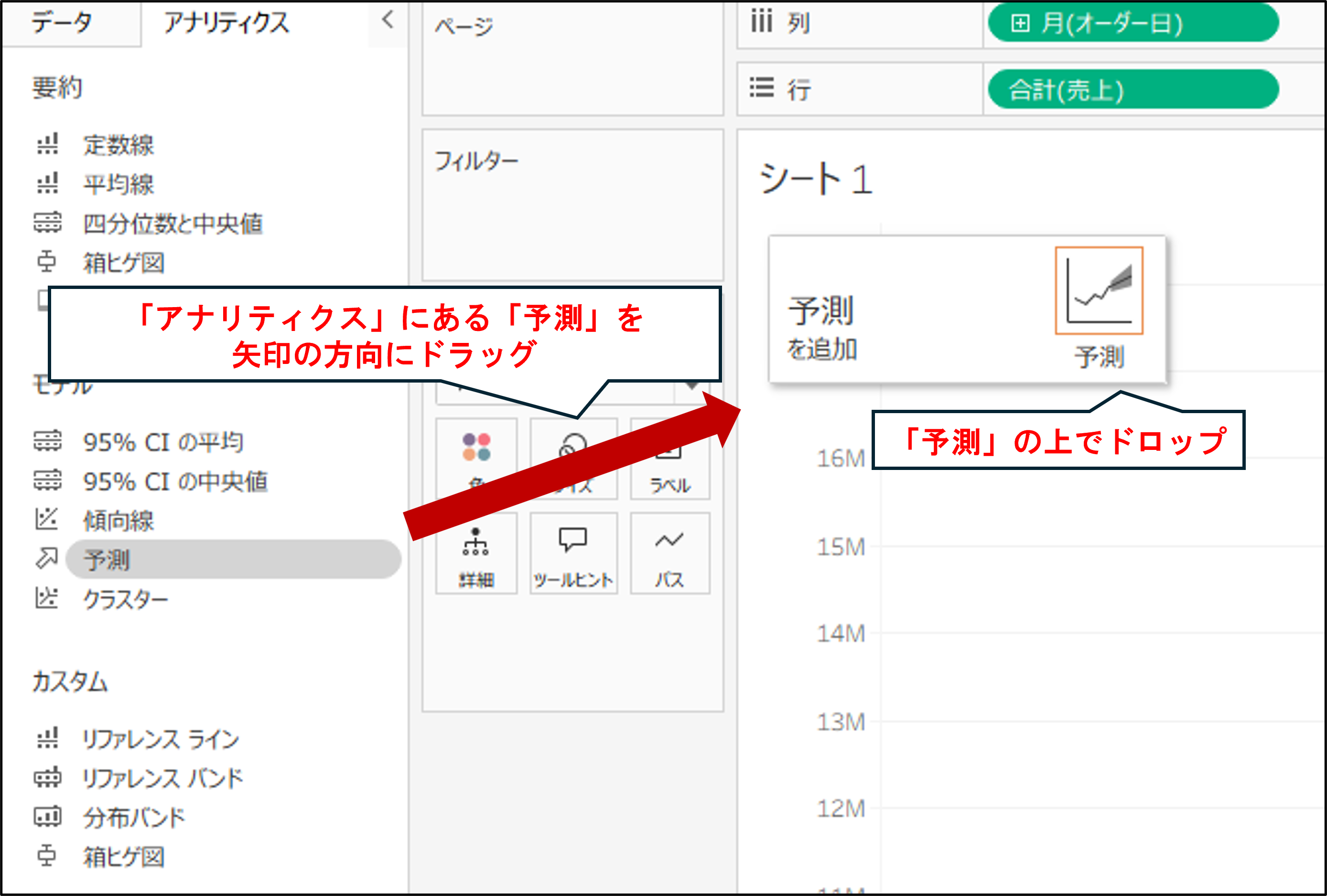Image resolution: width=1327 pixels, height=896 pixels.
Task: Click the forecast arrow icon in Model section
Action: pyautogui.click(x=47, y=559)
